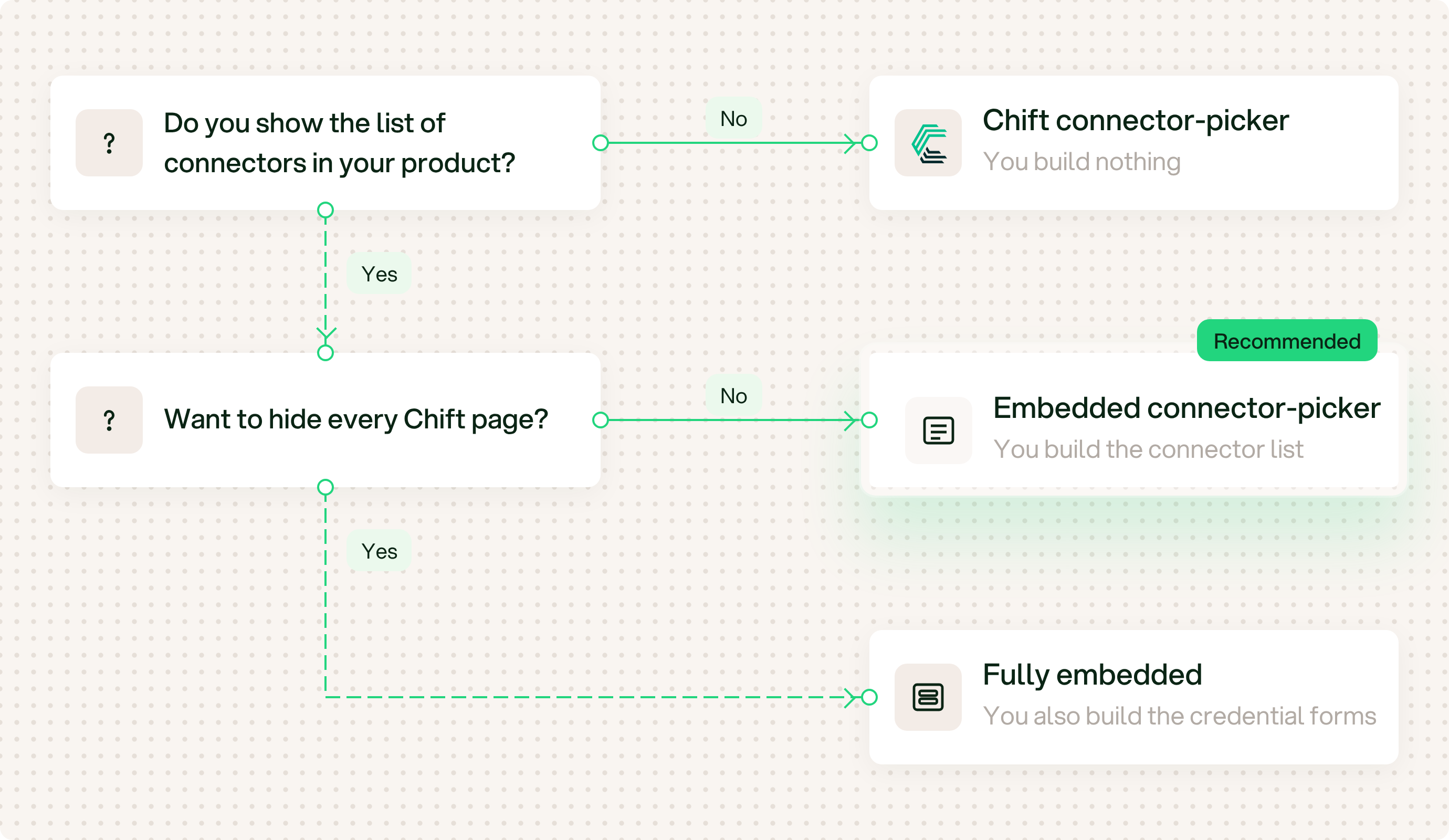
Task: Click the Fully embedded form icon
Action: [x=928, y=697]
